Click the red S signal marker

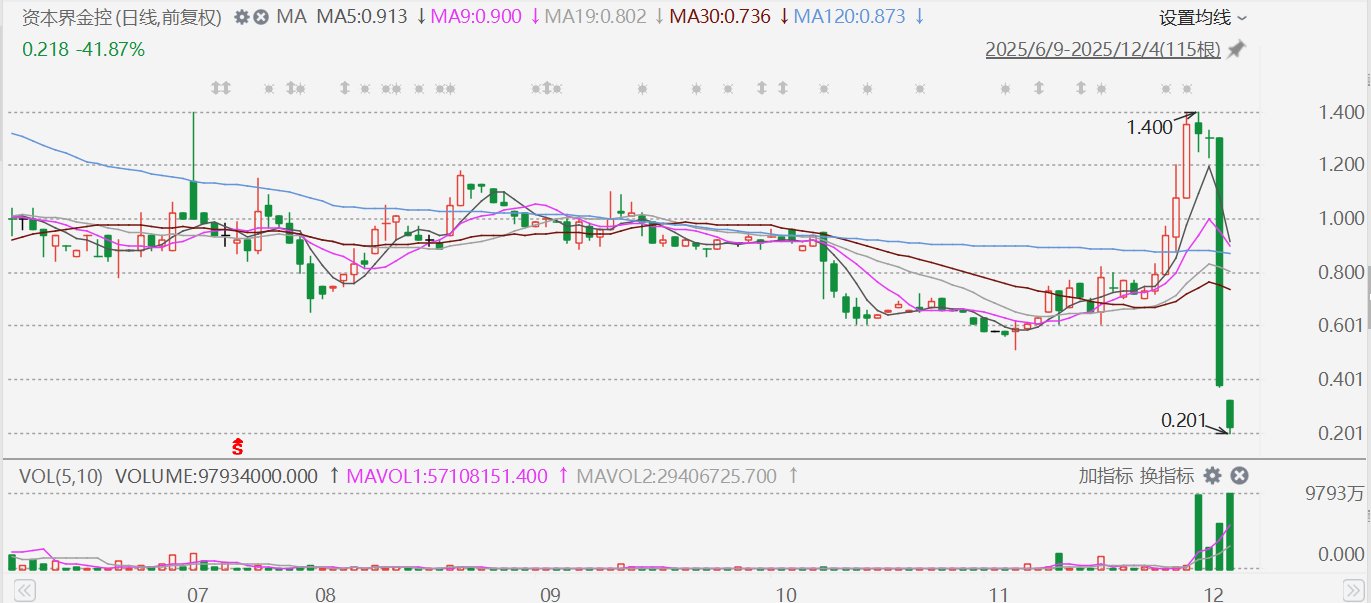[x=238, y=446]
